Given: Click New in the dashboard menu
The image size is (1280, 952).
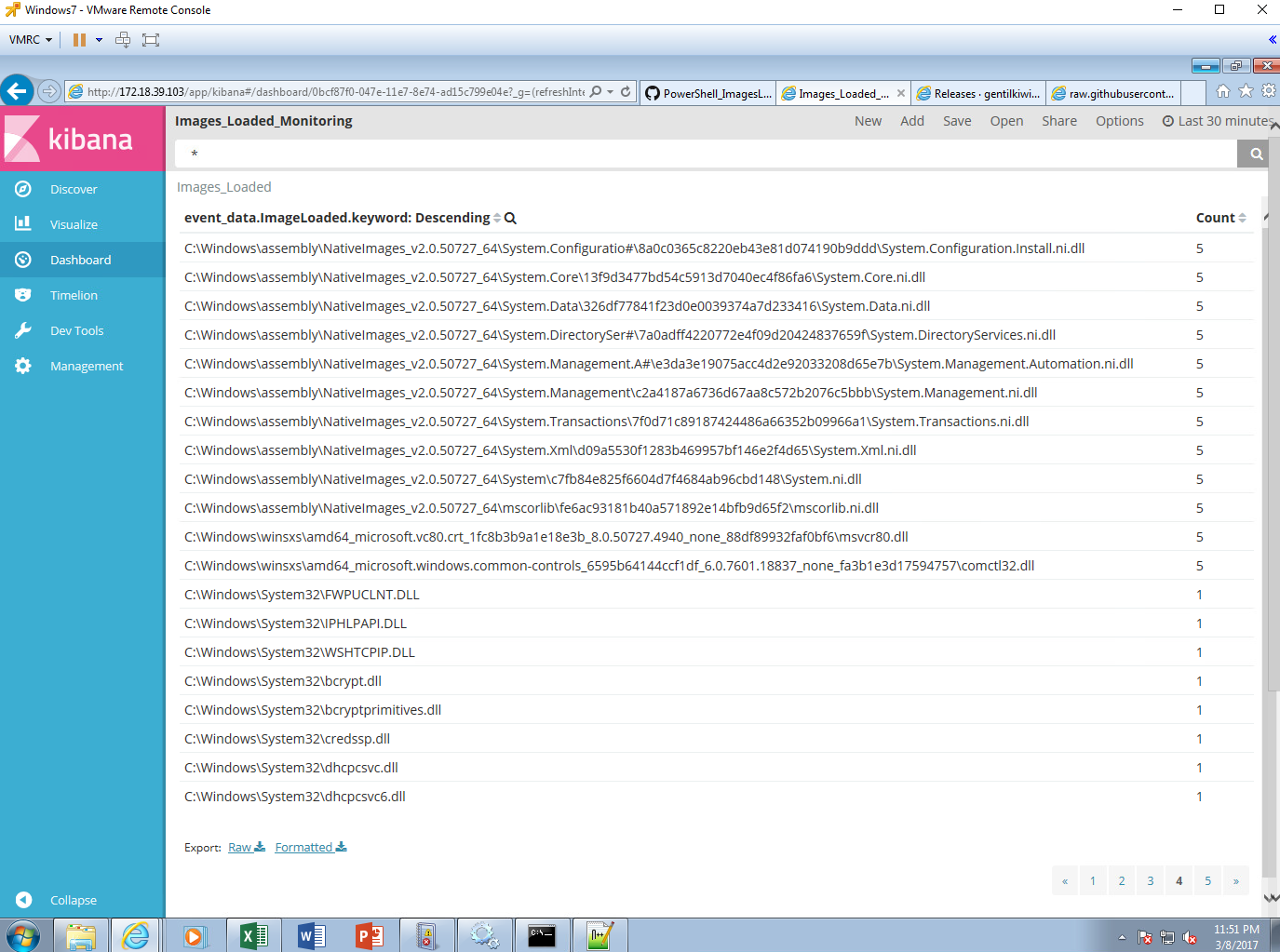Looking at the screenshot, I should click(x=868, y=121).
